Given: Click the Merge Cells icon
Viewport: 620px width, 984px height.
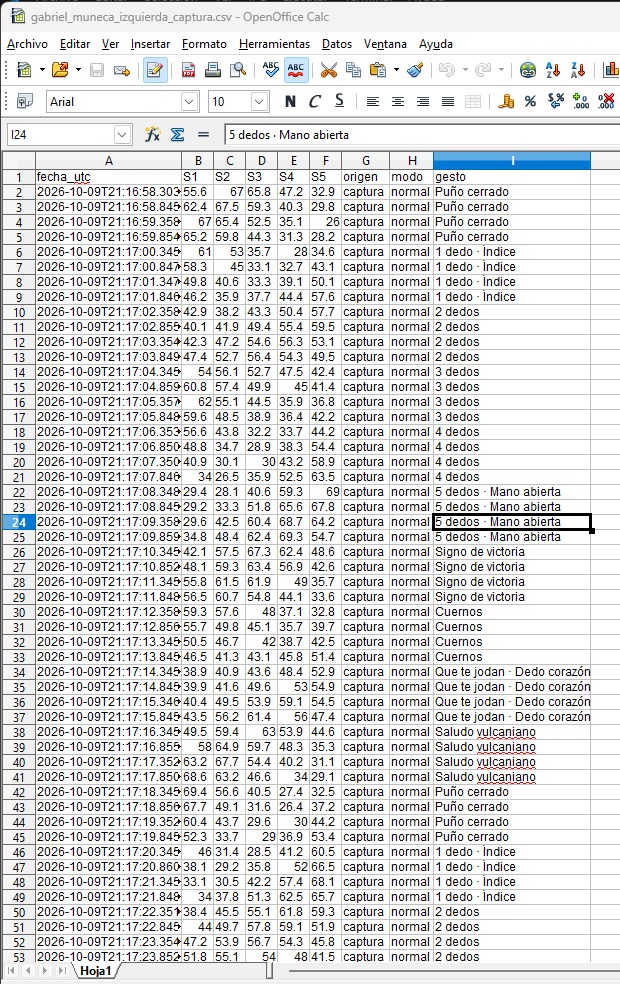Looking at the screenshot, I should click(473, 101).
